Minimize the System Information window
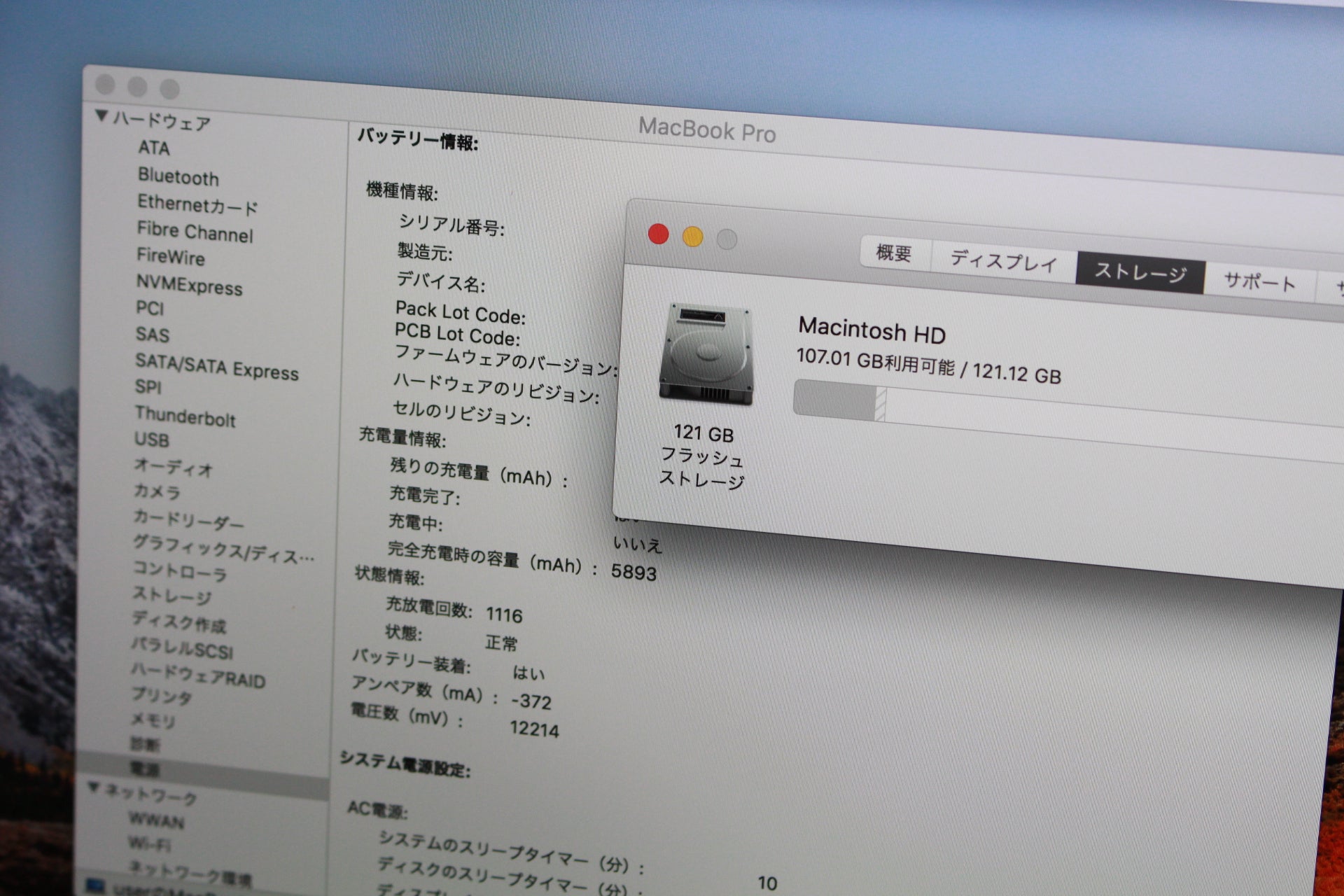The image size is (1344, 896). (137, 87)
